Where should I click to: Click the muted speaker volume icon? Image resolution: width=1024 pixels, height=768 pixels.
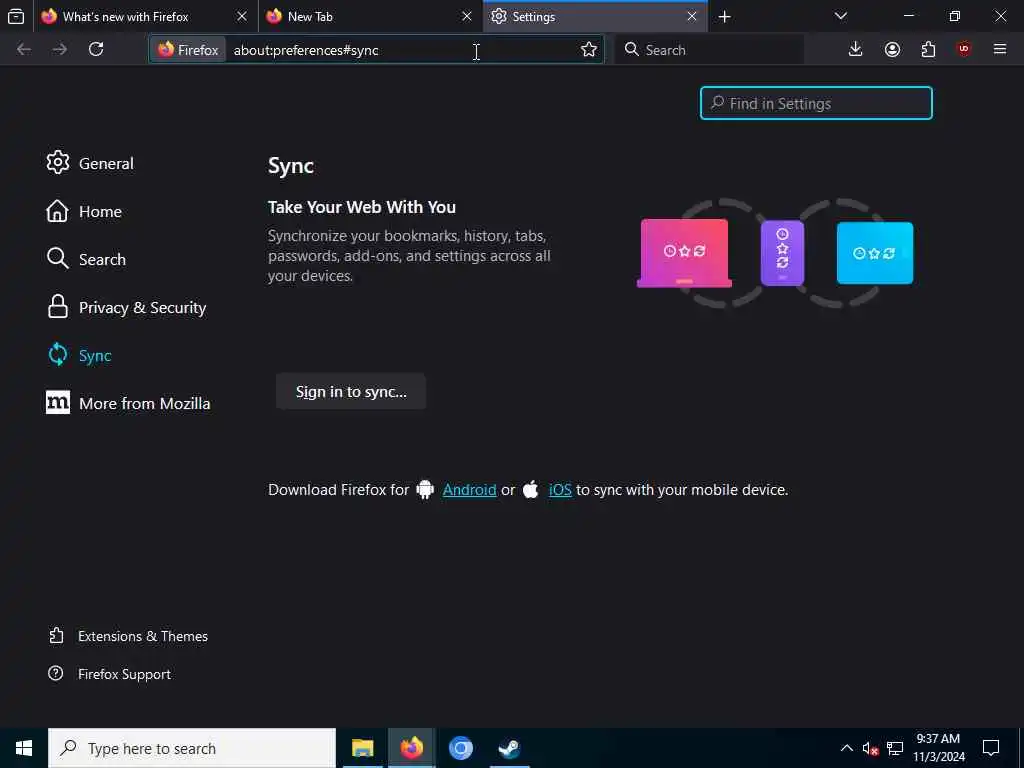(870, 748)
